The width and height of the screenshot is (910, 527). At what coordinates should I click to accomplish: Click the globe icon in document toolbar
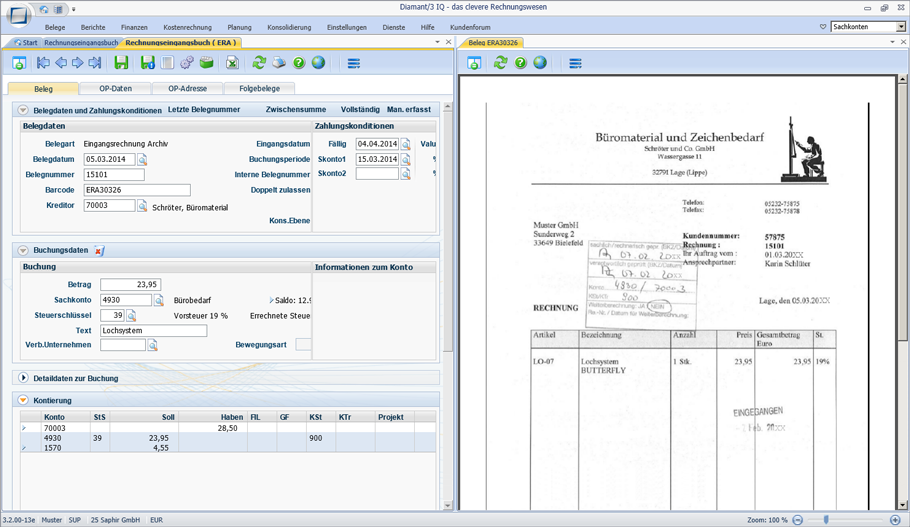[540, 63]
